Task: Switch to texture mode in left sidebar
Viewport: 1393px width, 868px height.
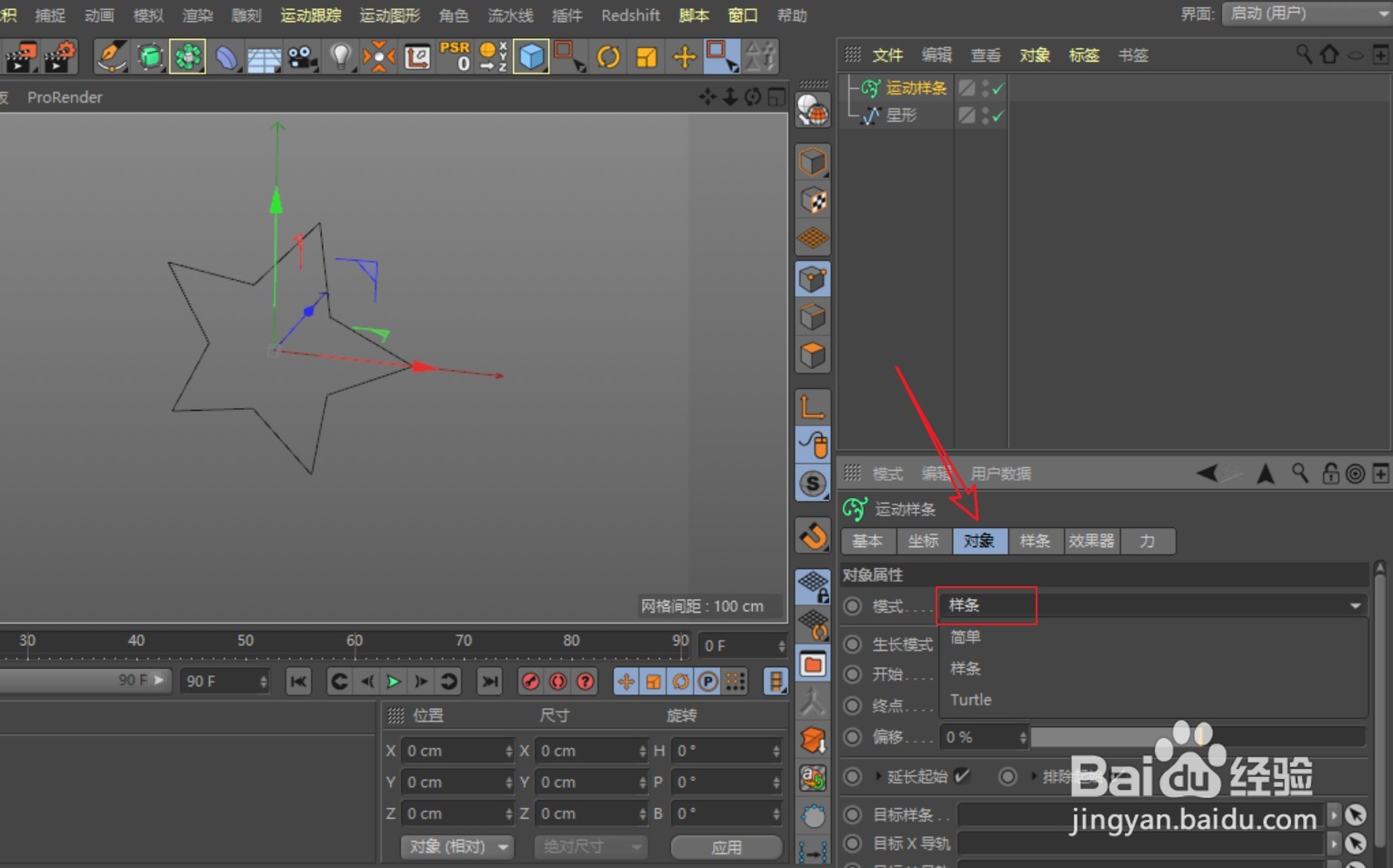Action: click(813, 201)
